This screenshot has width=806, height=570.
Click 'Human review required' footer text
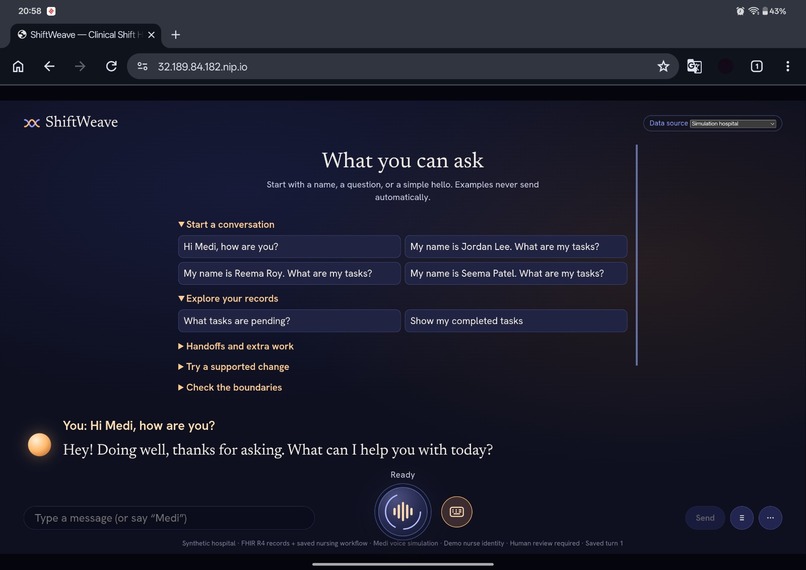tap(544, 543)
